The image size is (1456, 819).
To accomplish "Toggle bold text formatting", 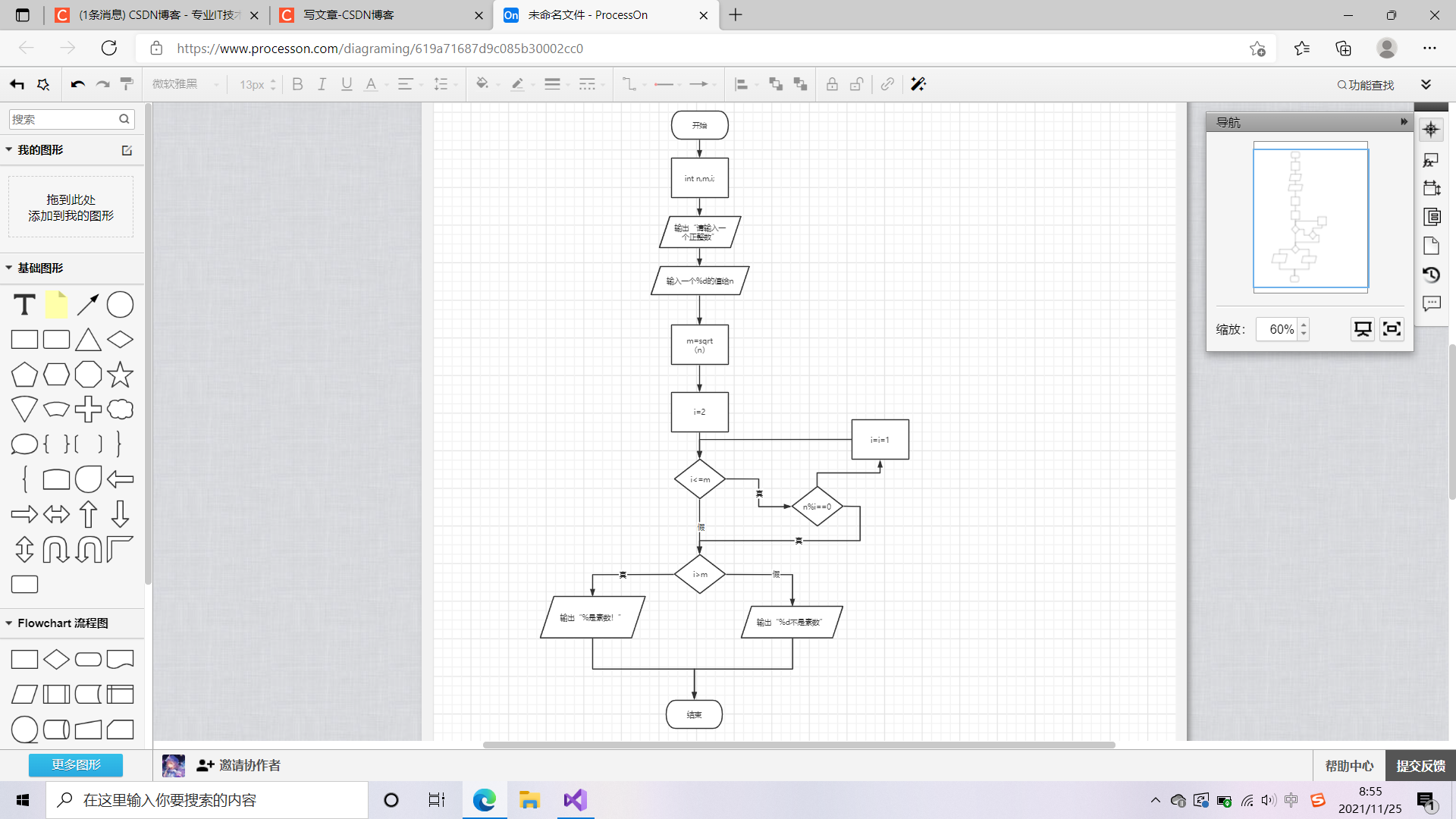I will (x=297, y=84).
